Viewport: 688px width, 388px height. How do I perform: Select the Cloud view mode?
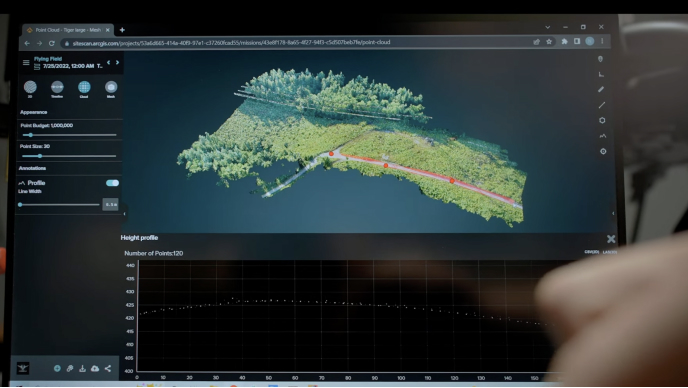[84, 87]
